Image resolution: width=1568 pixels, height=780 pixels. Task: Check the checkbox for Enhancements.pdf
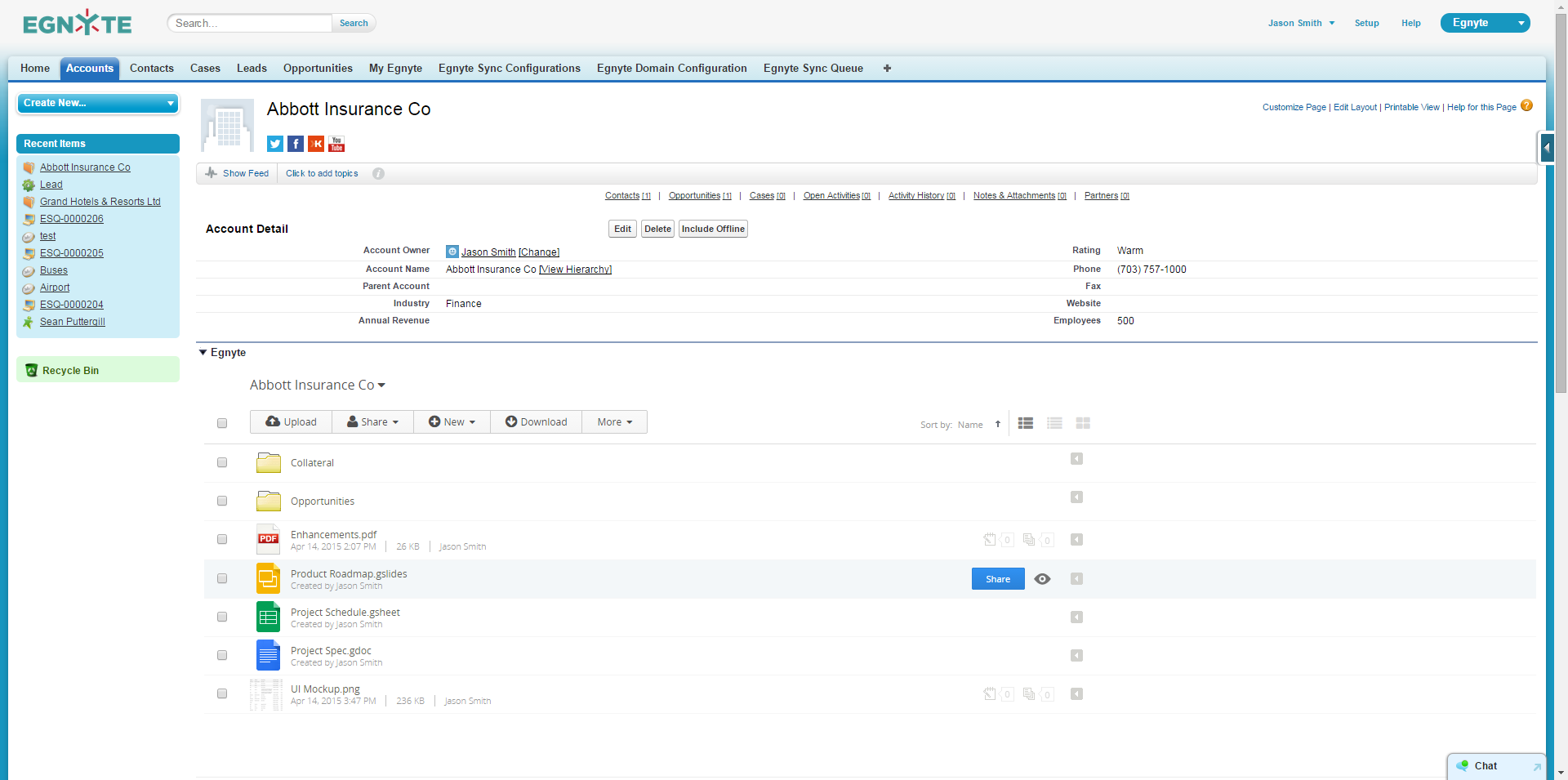(221, 539)
